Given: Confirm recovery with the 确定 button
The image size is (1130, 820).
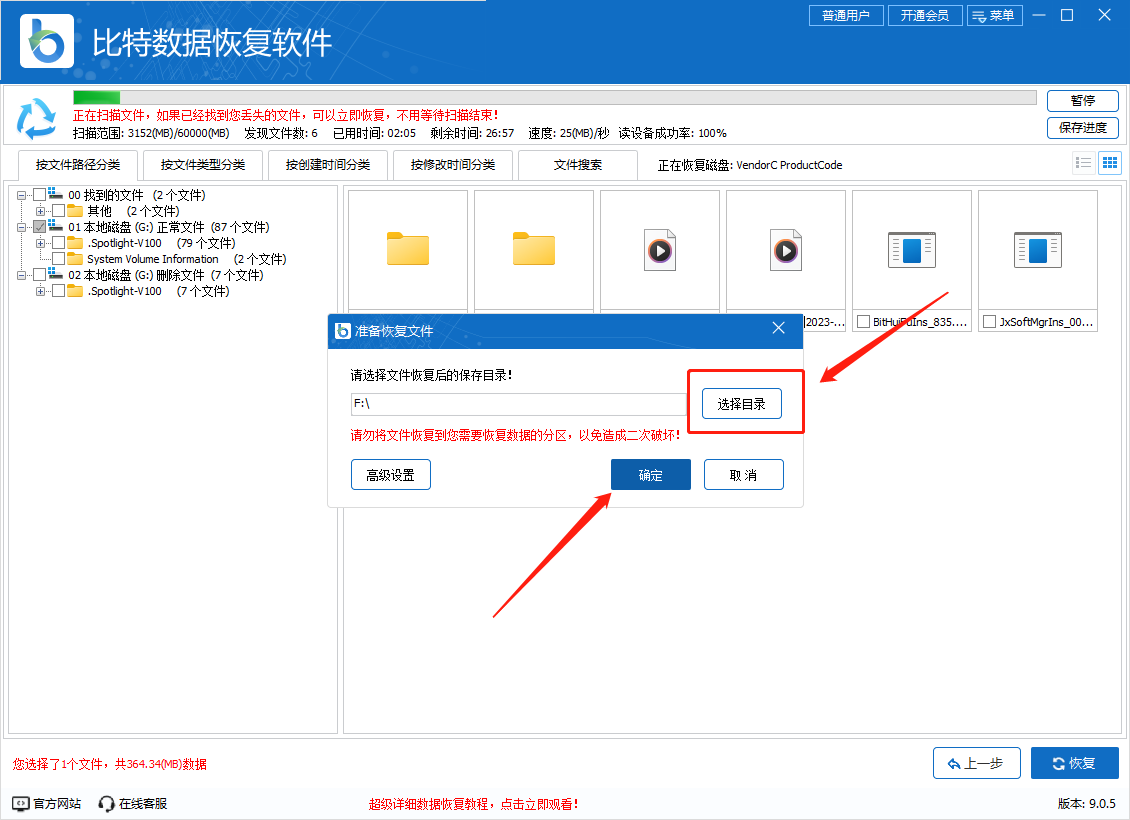Looking at the screenshot, I should (x=650, y=474).
